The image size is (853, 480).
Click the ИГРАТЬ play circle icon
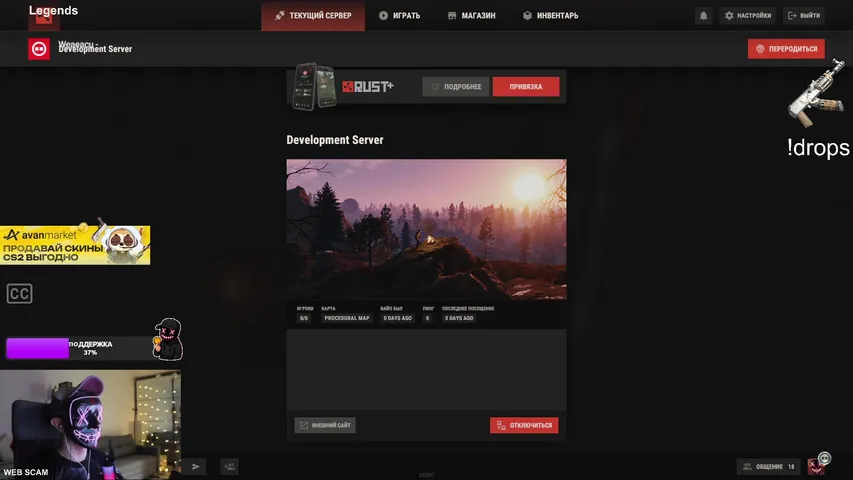point(384,15)
